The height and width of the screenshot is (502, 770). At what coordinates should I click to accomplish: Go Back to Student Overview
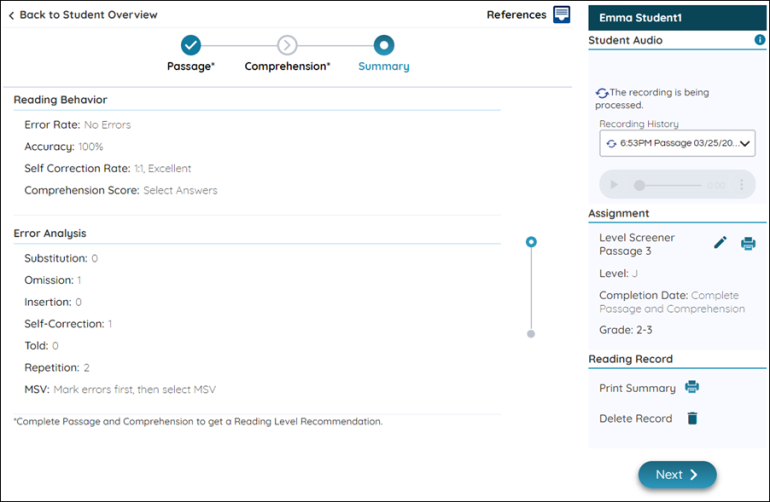coord(88,15)
